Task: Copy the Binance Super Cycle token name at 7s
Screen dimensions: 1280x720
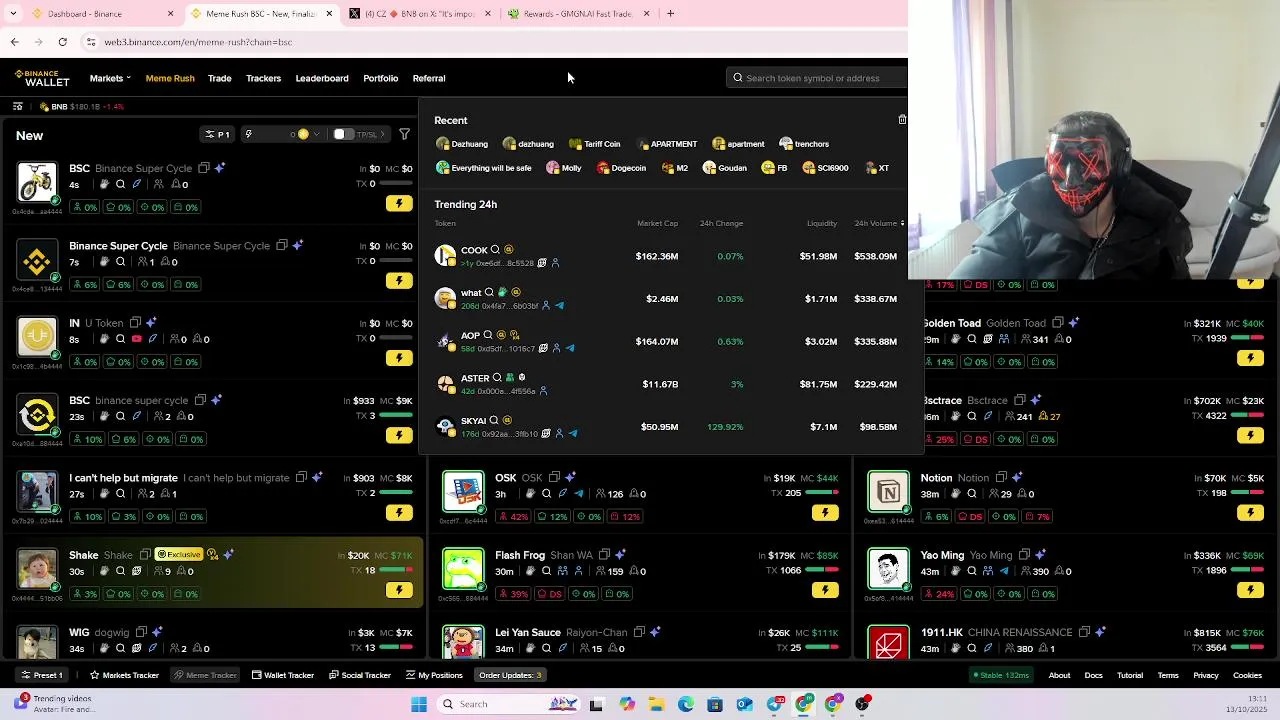Action: (x=282, y=245)
